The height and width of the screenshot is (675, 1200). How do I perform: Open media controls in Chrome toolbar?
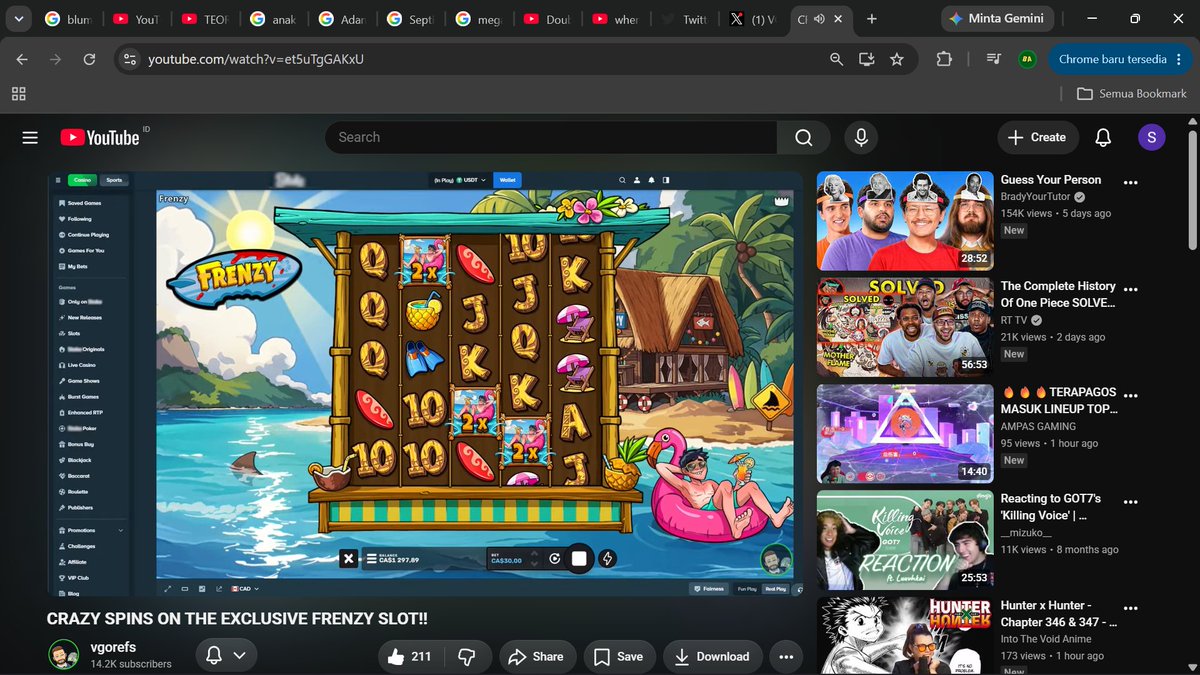click(x=993, y=59)
